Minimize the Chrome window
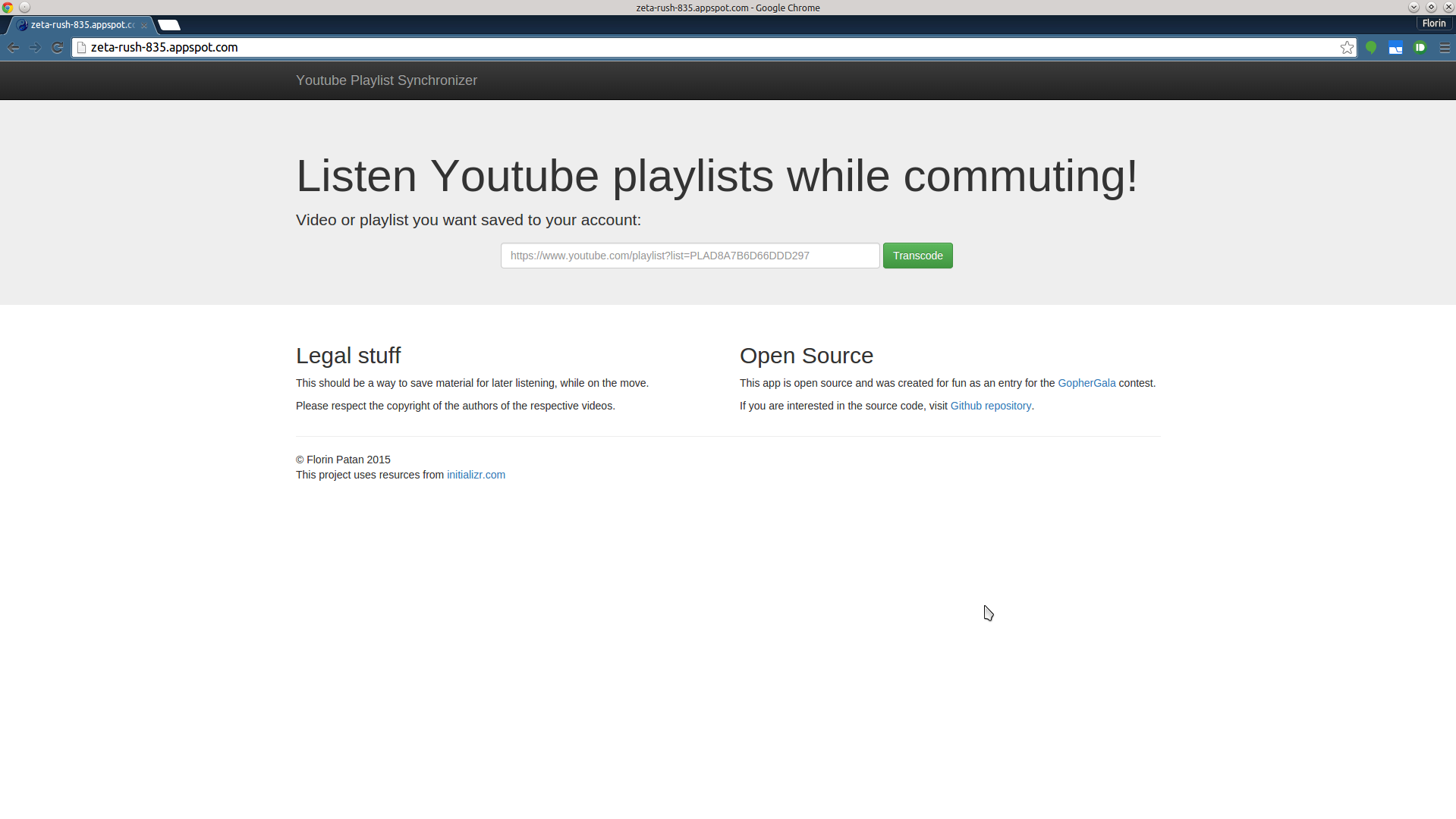 (1414, 8)
